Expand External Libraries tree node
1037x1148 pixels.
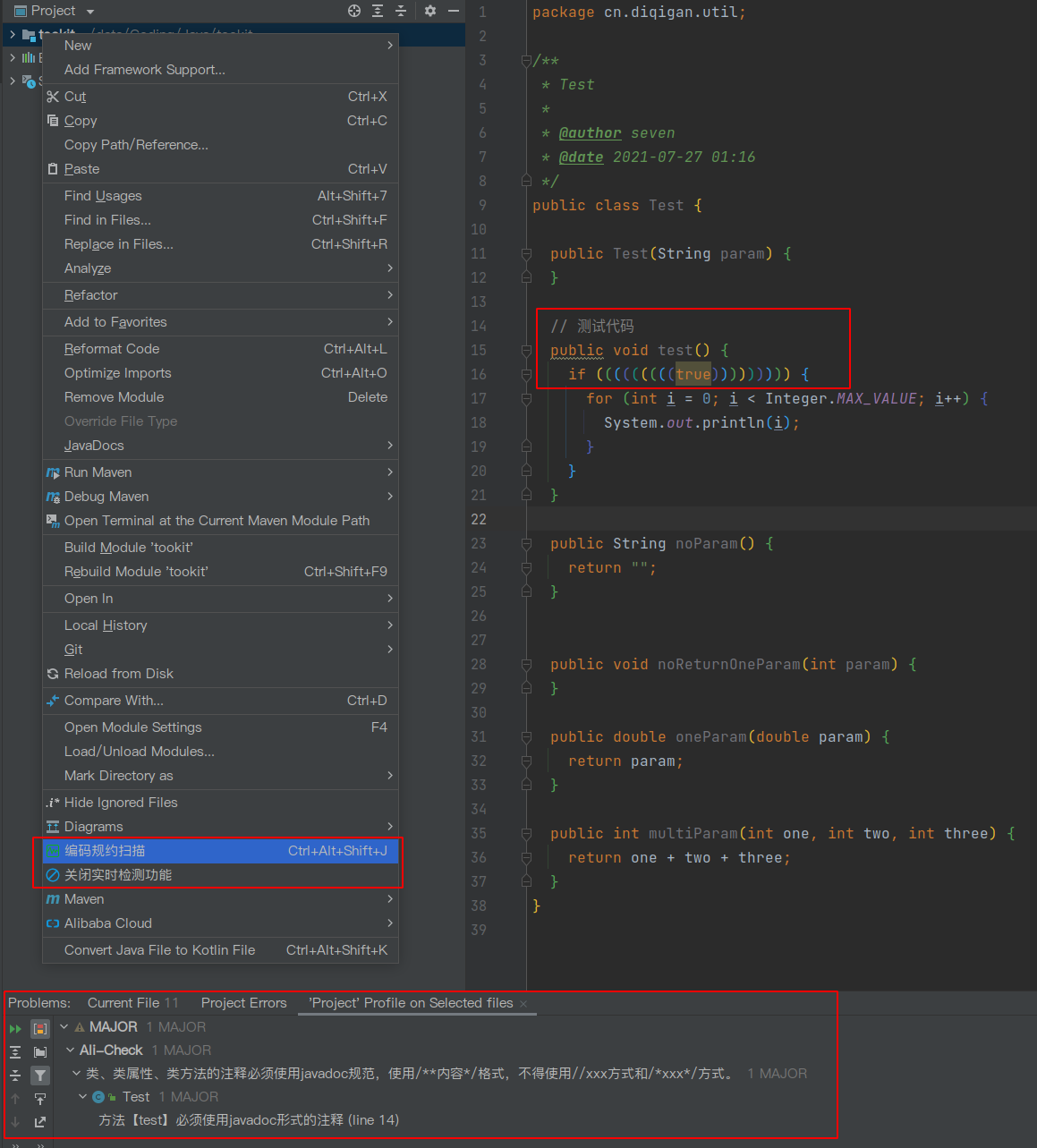click(13, 57)
